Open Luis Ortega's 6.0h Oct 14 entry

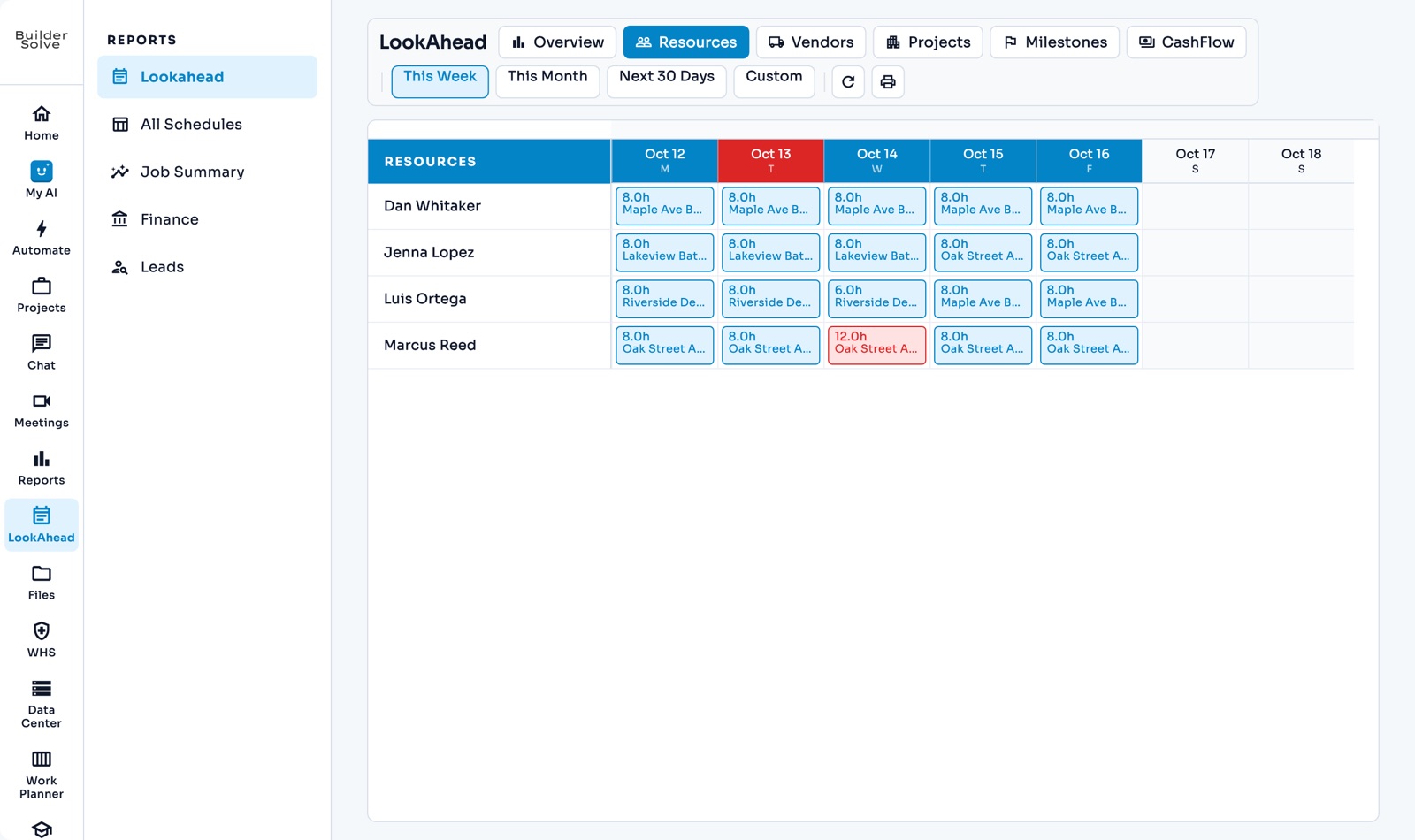[877, 299]
